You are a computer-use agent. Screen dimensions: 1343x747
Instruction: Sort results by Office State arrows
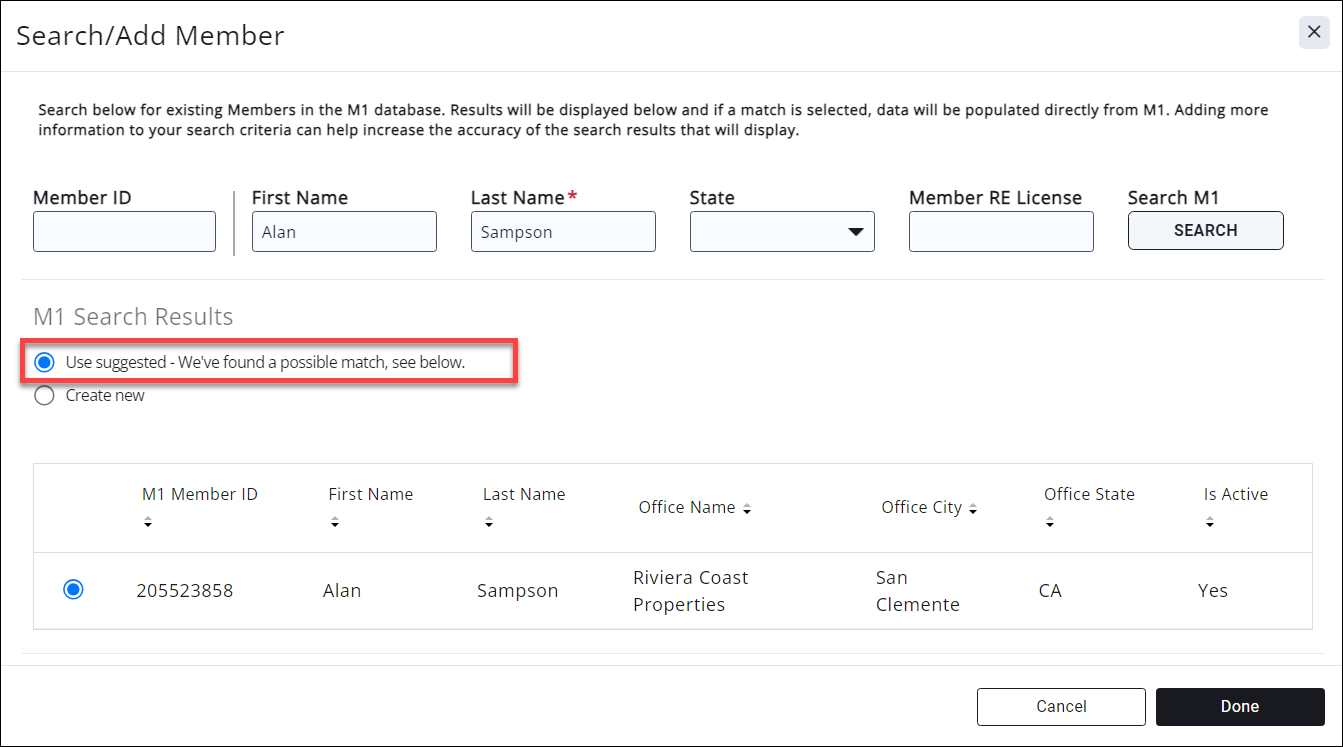pos(1050,522)
